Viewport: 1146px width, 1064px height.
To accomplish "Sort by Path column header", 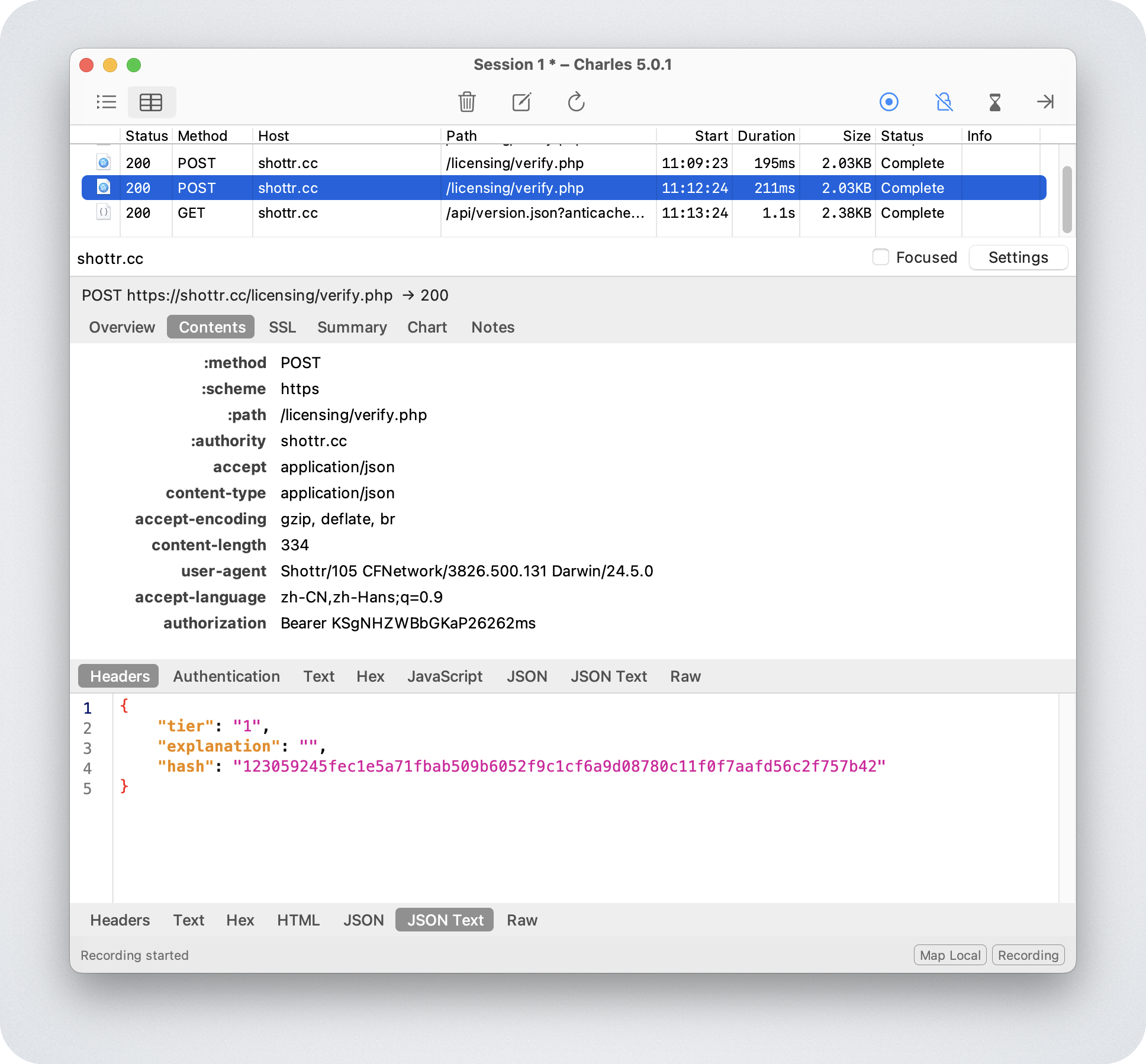I will [x=548, y=136].
